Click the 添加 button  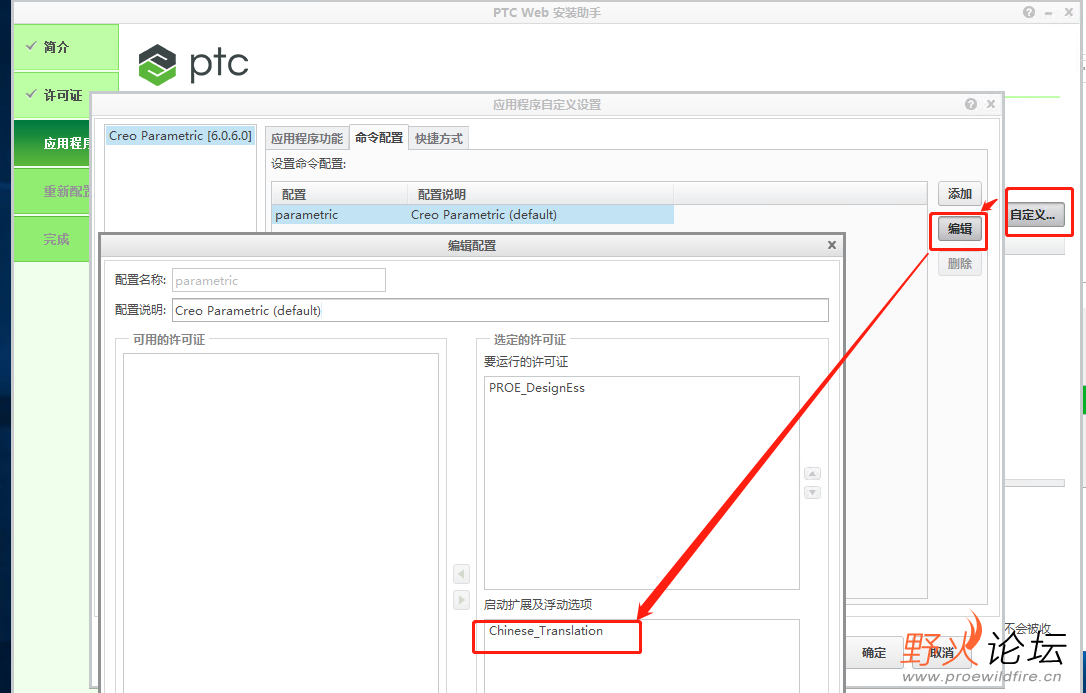pos(960,194)
